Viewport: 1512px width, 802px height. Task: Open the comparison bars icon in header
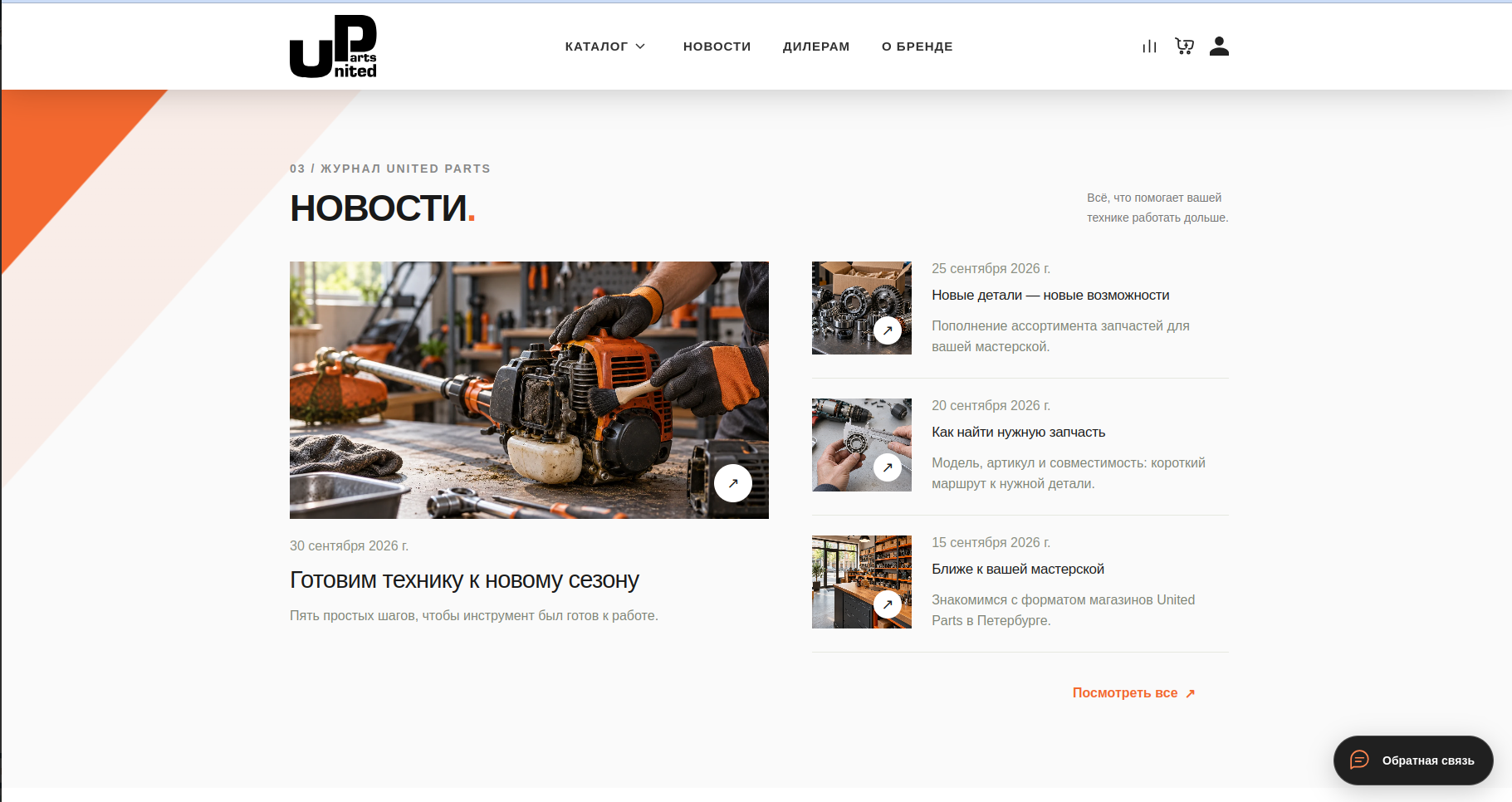[x=1149, y=46]
